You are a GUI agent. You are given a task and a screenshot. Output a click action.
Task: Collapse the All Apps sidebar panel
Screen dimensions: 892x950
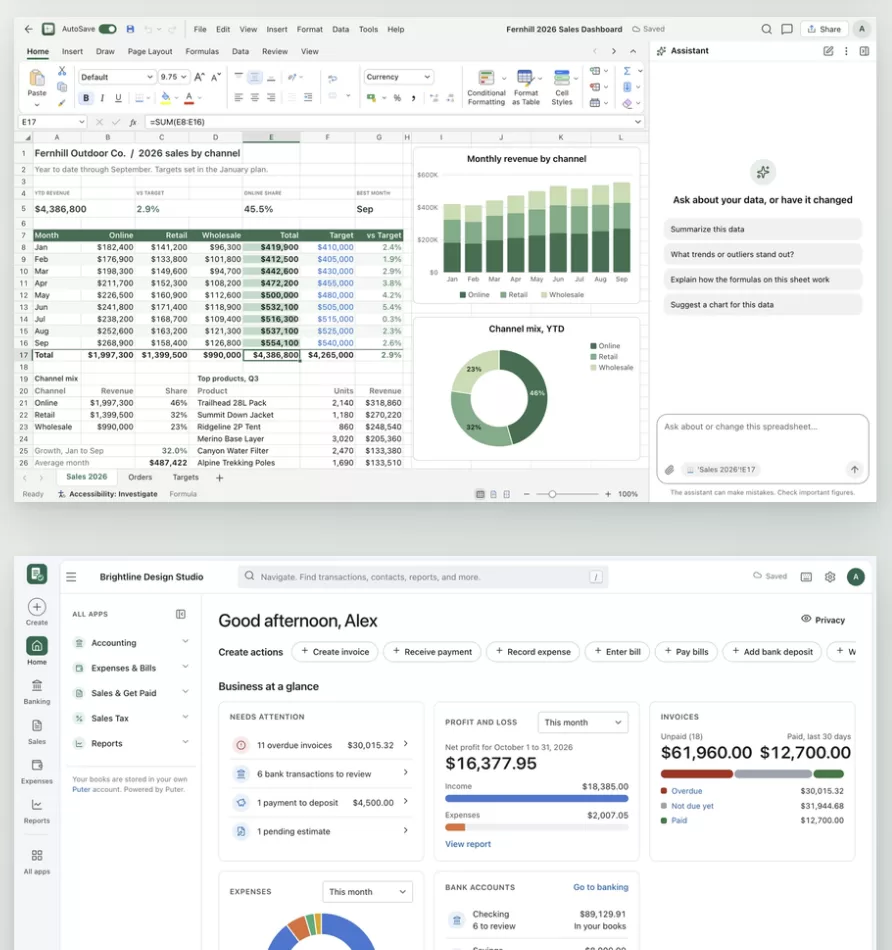coord(181,614)
